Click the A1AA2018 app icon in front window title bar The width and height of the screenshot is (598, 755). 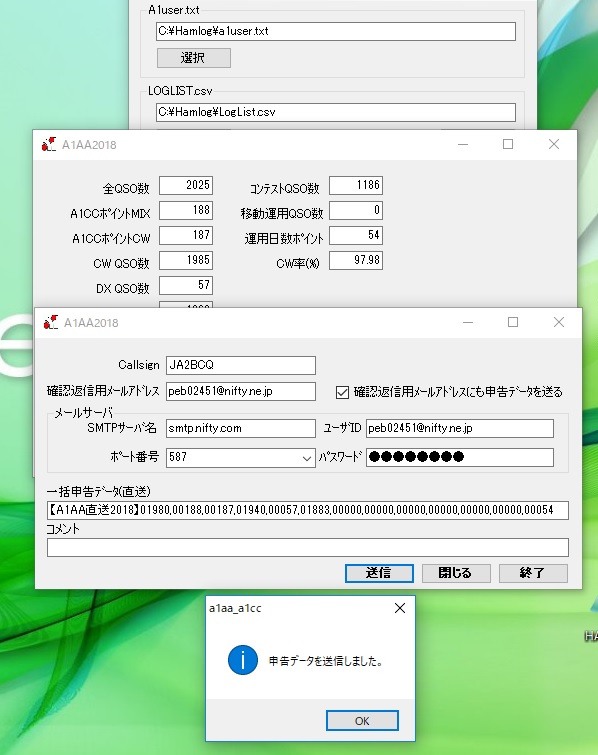pos(51,322)
